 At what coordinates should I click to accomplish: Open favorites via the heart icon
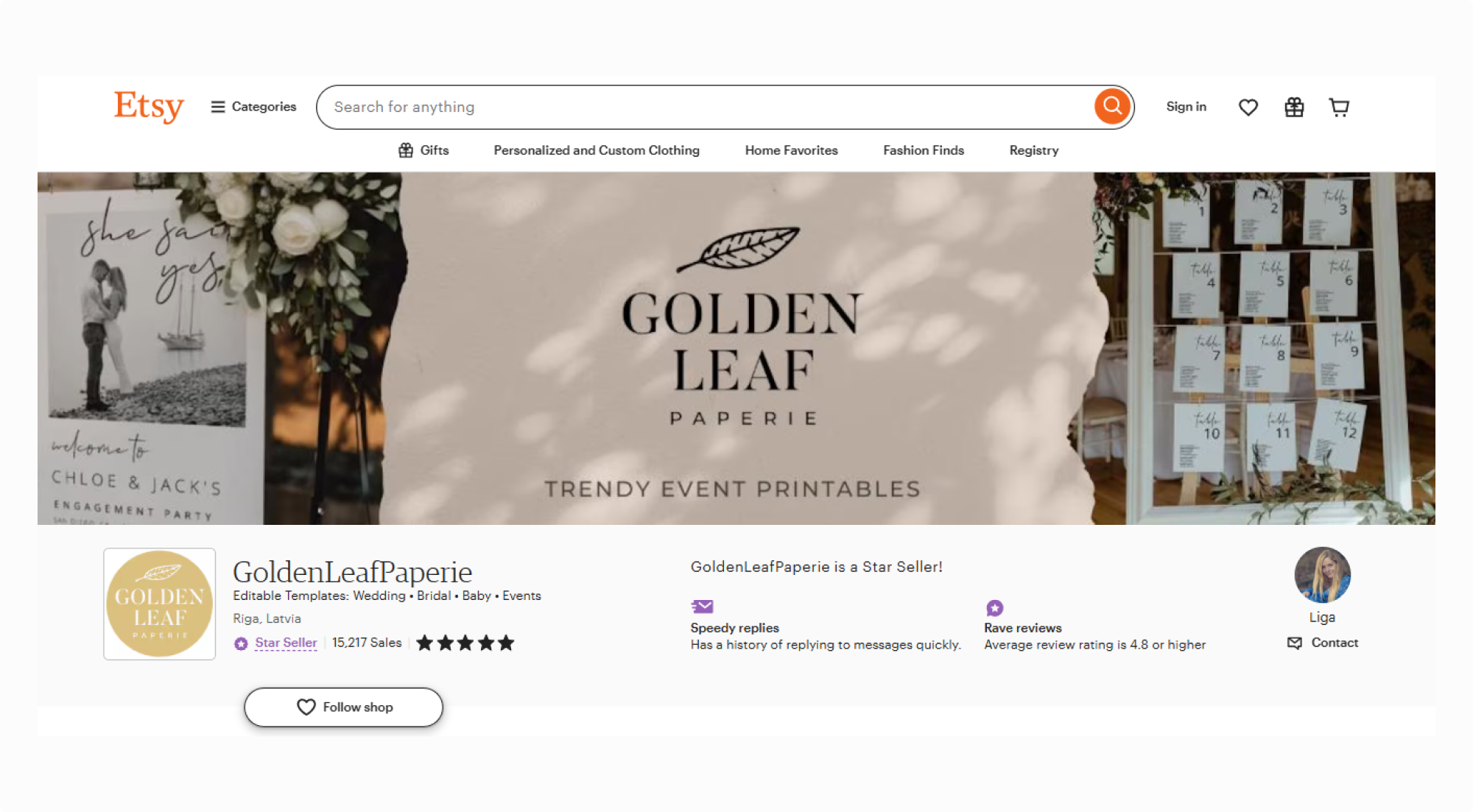click(x=1248, y=107)
